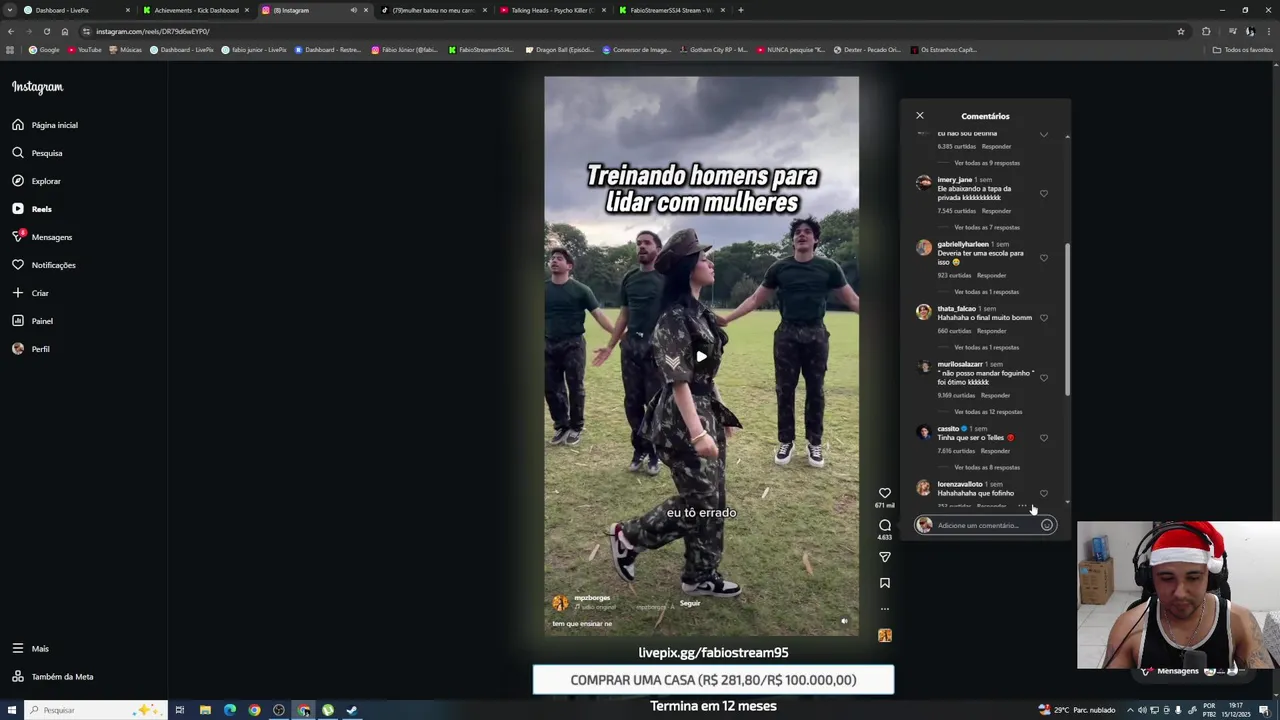Open cassito username link

click(x=948, y=429)
